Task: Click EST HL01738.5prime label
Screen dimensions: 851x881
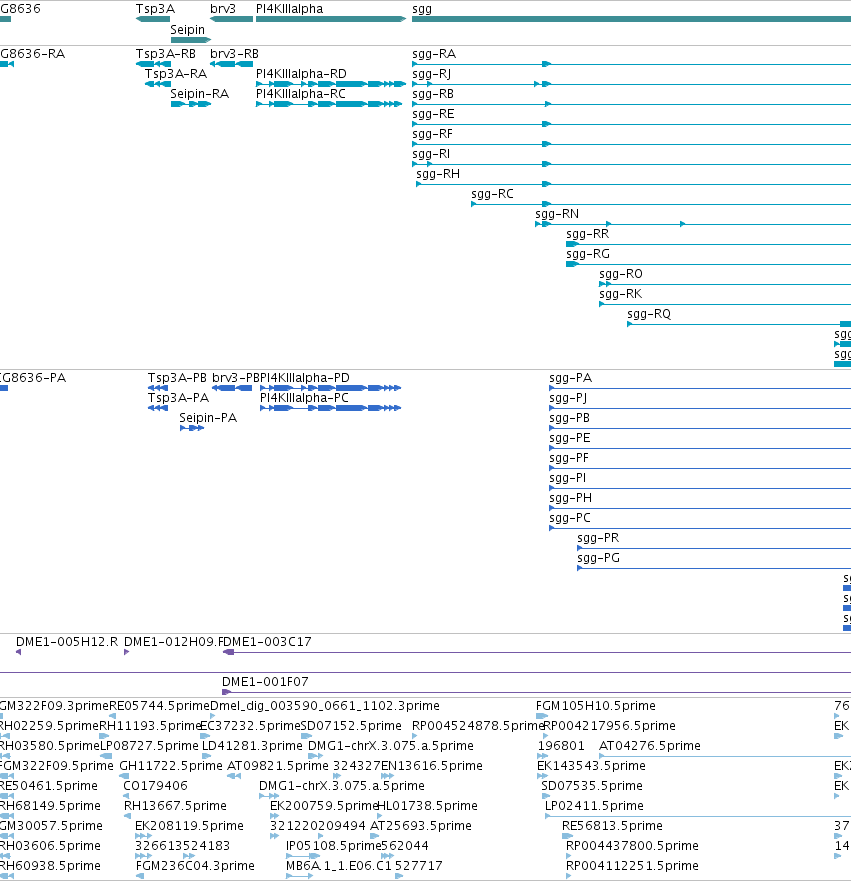Action: pos(427,806)
